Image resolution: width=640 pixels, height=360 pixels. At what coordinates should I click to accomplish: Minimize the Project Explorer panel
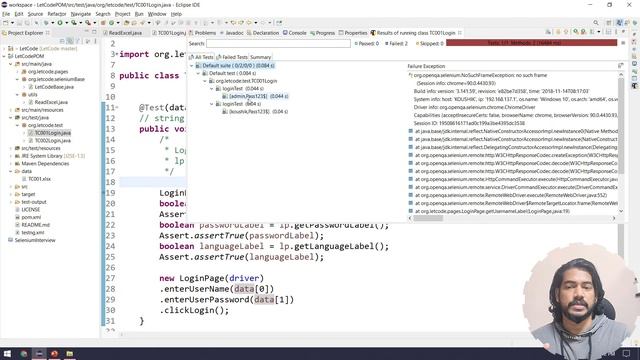click(x=87, y=31)
